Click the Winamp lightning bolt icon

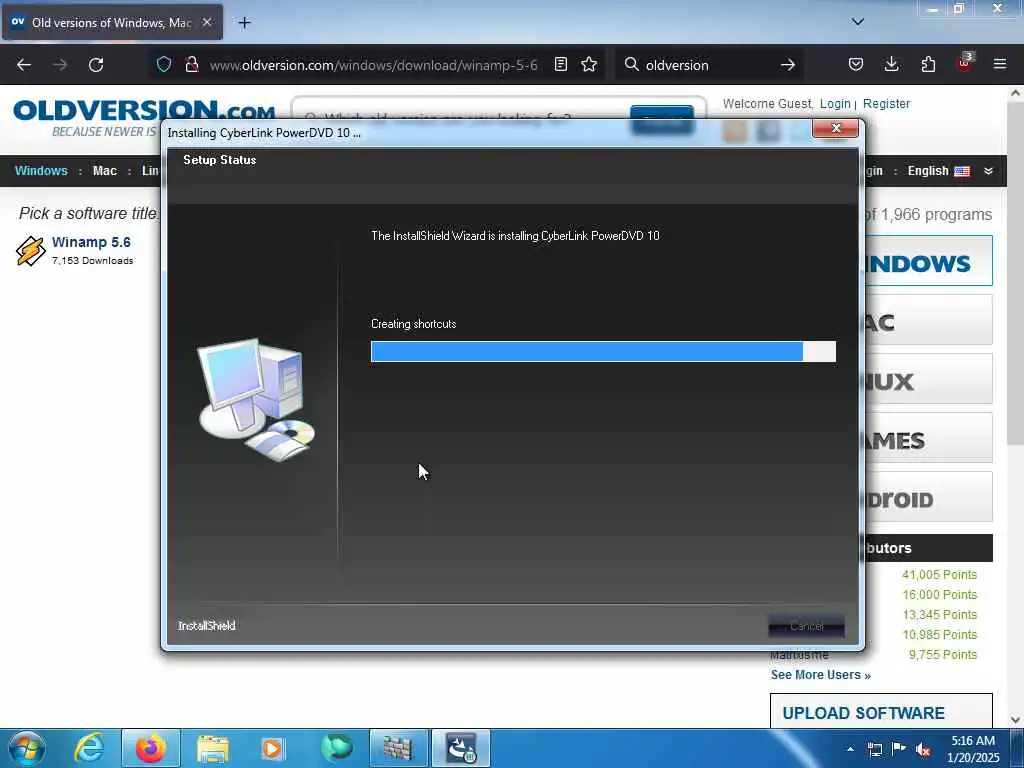click(30, 251)
